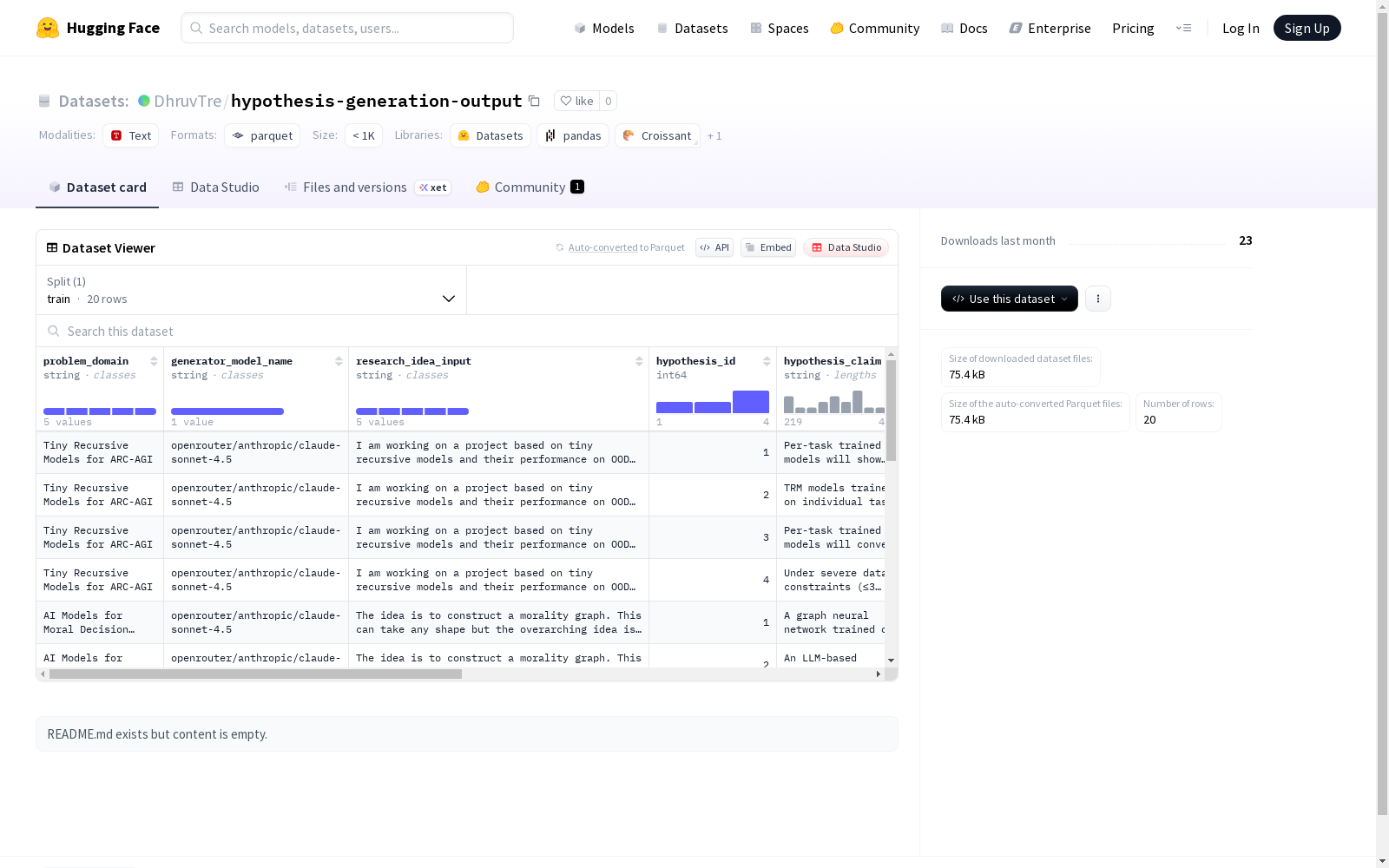
Task: Focus the top search models field
Action: click(x=347, y=28)
